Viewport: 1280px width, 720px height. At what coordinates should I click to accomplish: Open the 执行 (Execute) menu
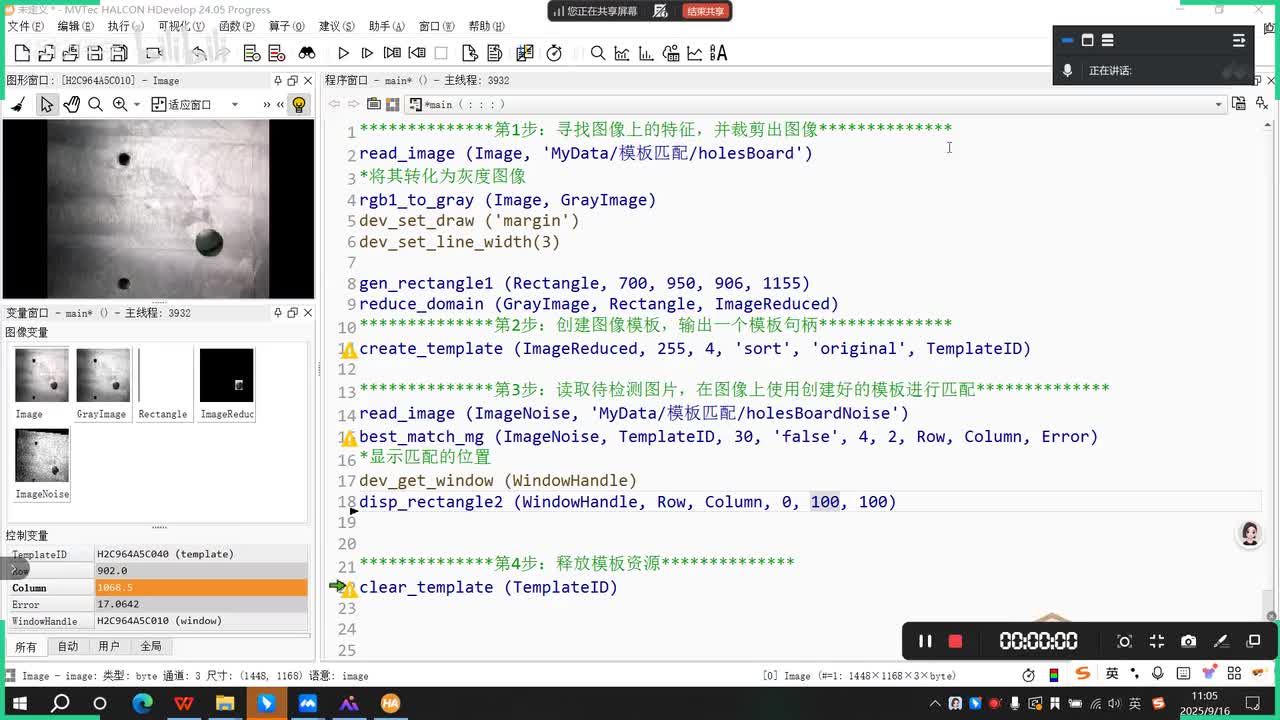125,26
